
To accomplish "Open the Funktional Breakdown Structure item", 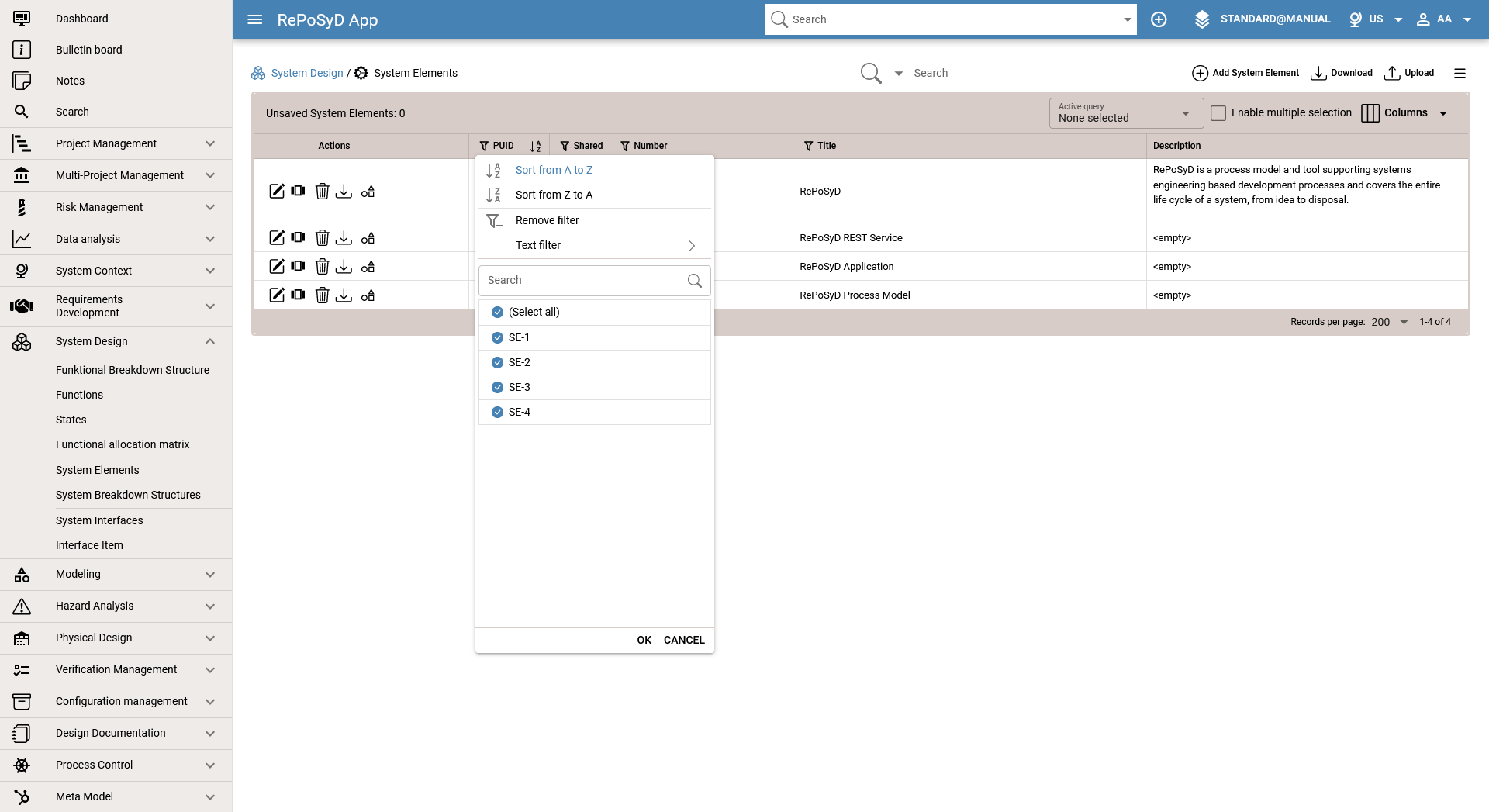I will click(x=133, y=370).
